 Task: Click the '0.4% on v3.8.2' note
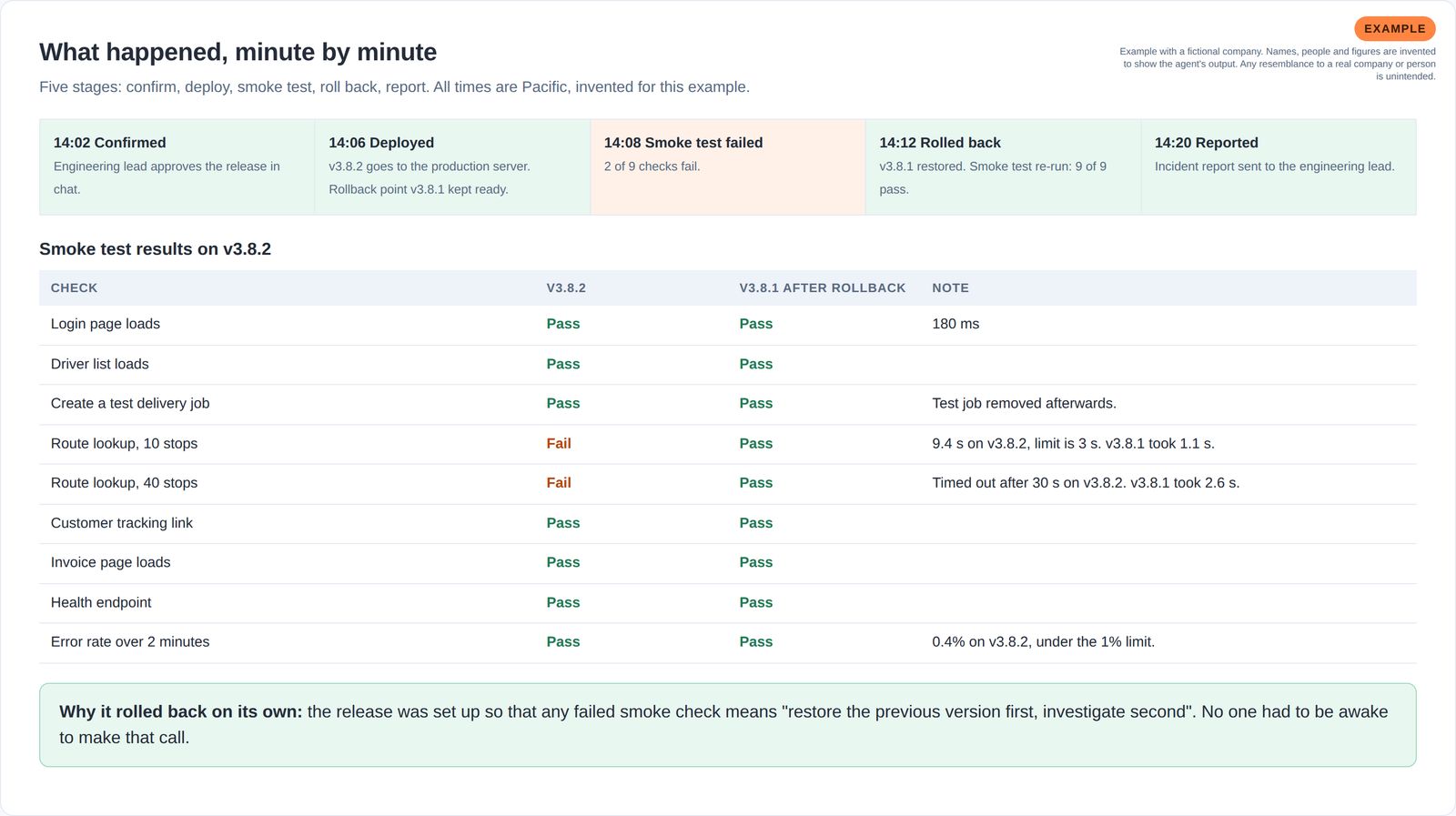(1043, 641)
